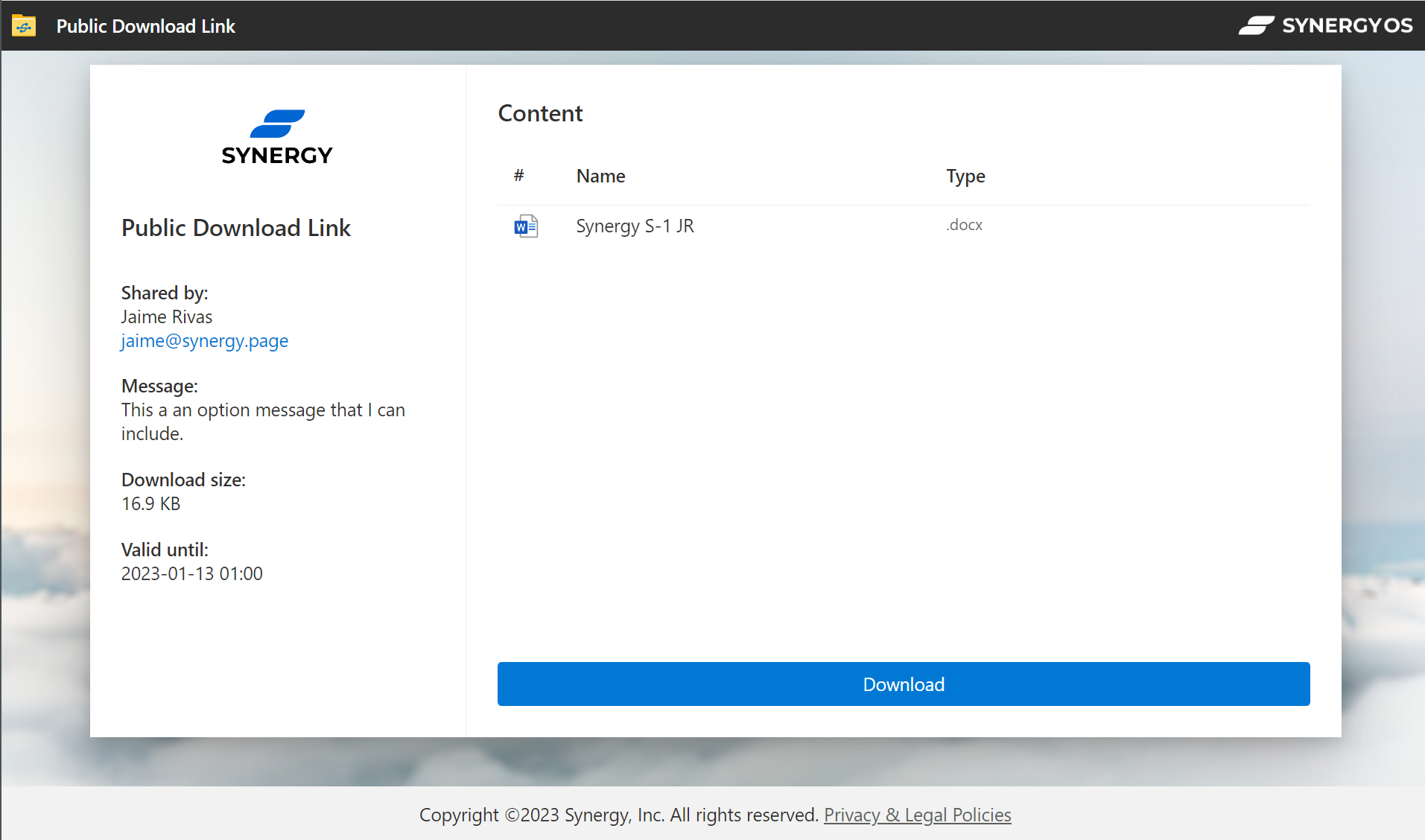This screenshot has width=1425, height=840.
Task: Click the Content heading
Action: click(x=540, y=113)
